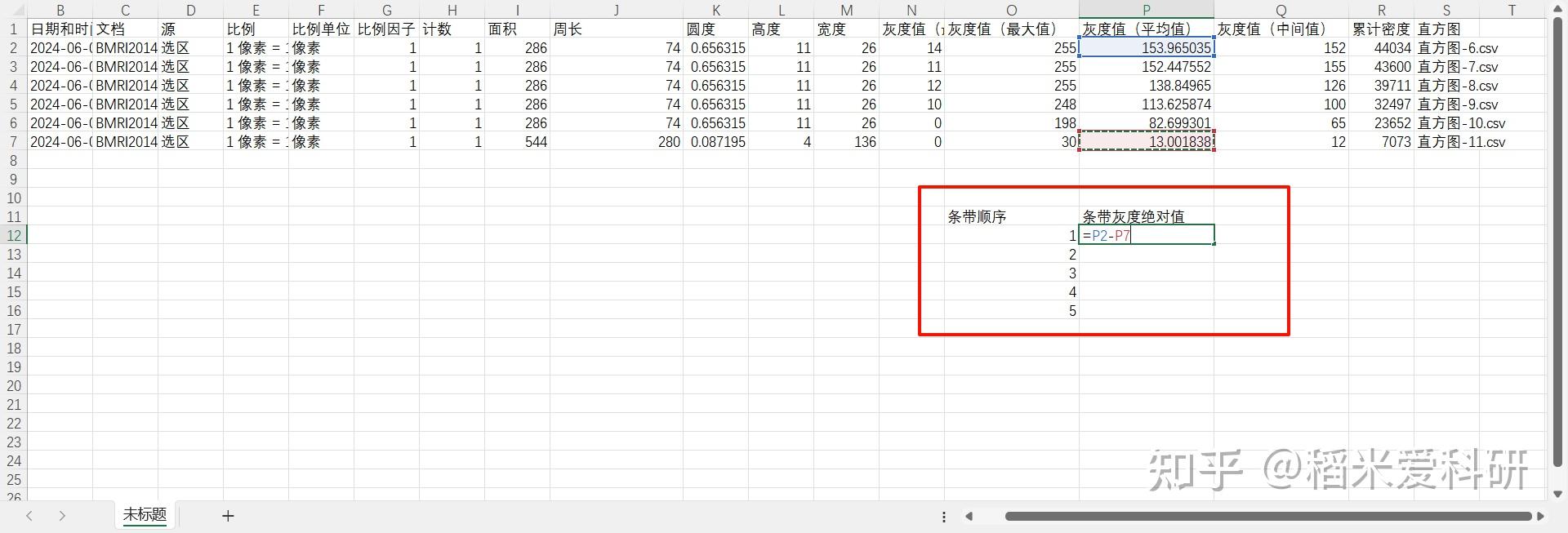Click vertical scrollbar down arrow
Viewport: 1568px width, 533px height.
pyautogui.click(x=1557, y=494)
